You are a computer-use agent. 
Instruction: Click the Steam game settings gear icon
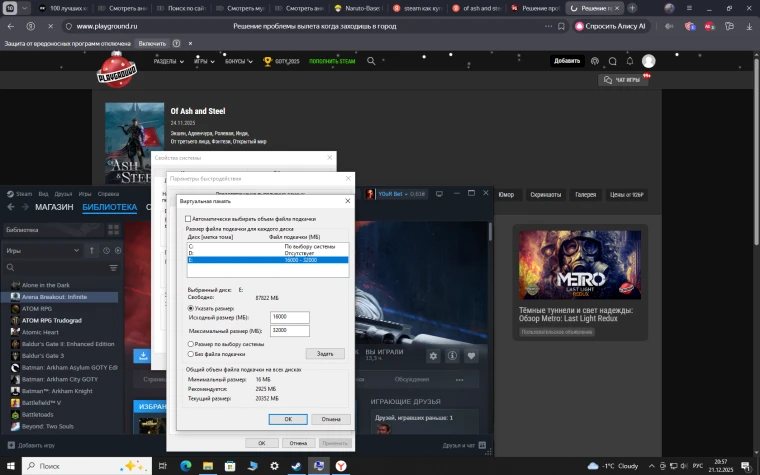[434, 355]
